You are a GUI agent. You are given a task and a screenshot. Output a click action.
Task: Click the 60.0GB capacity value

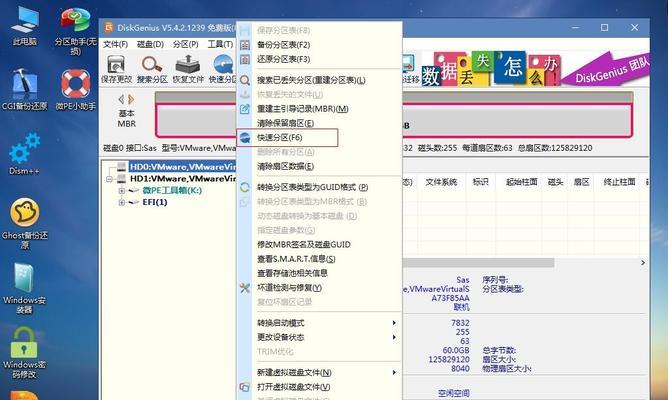[456, 350]
